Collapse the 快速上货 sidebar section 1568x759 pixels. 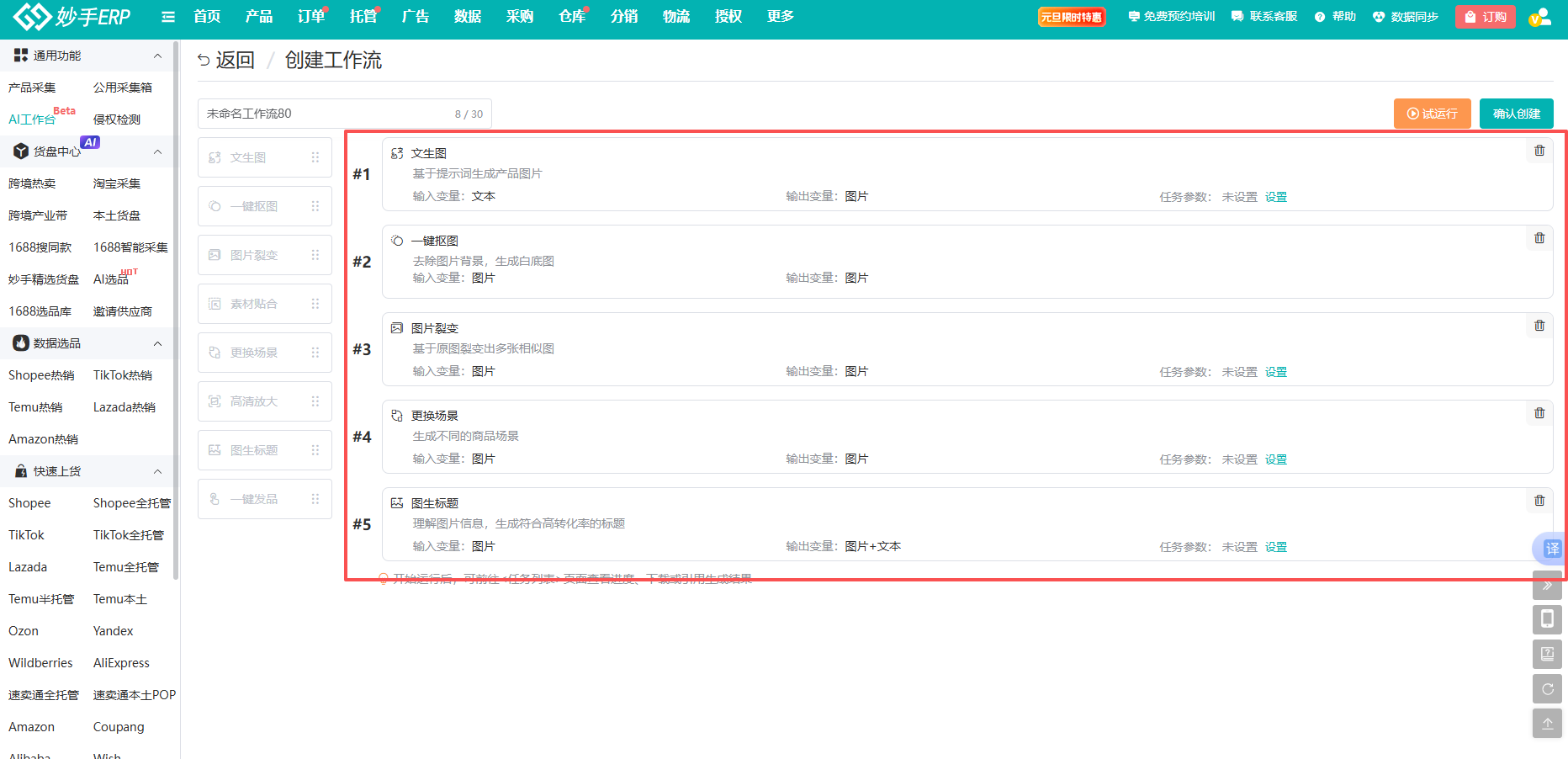point(157,471)
